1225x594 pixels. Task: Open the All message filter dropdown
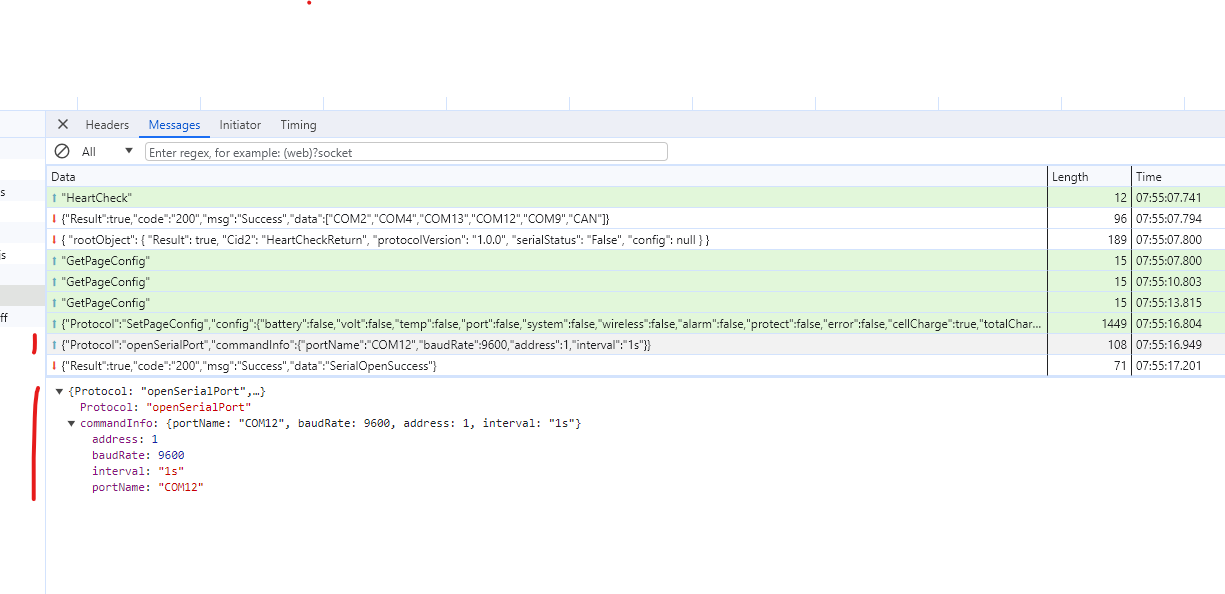[x=107, y=152]
